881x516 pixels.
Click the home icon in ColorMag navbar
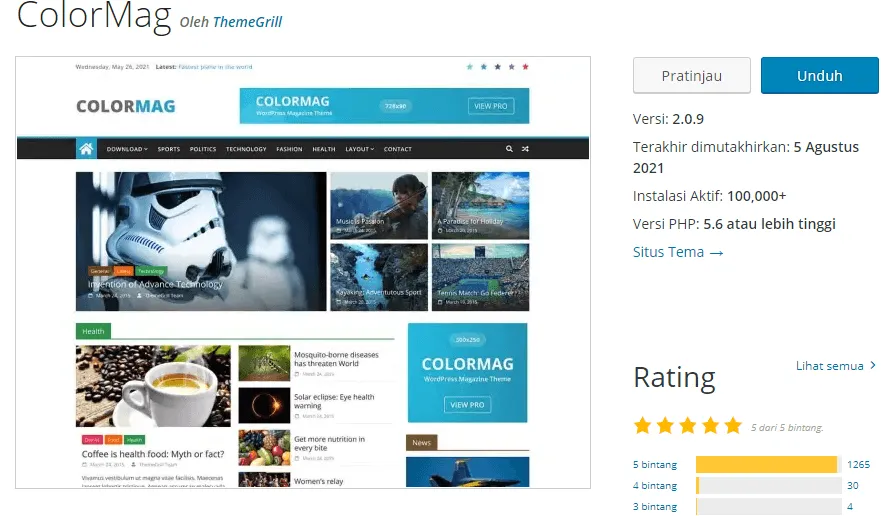(86, 149)
